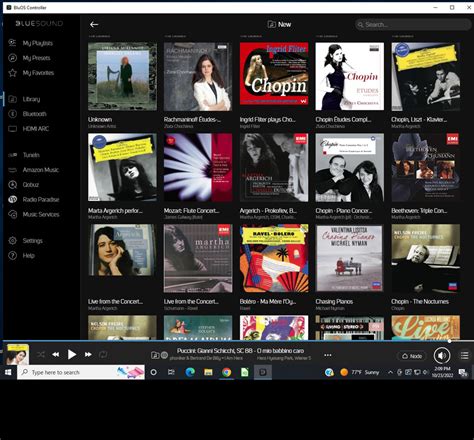Open the taskbar clock and date
The image size is (474, 440).
tap(442, 372)
